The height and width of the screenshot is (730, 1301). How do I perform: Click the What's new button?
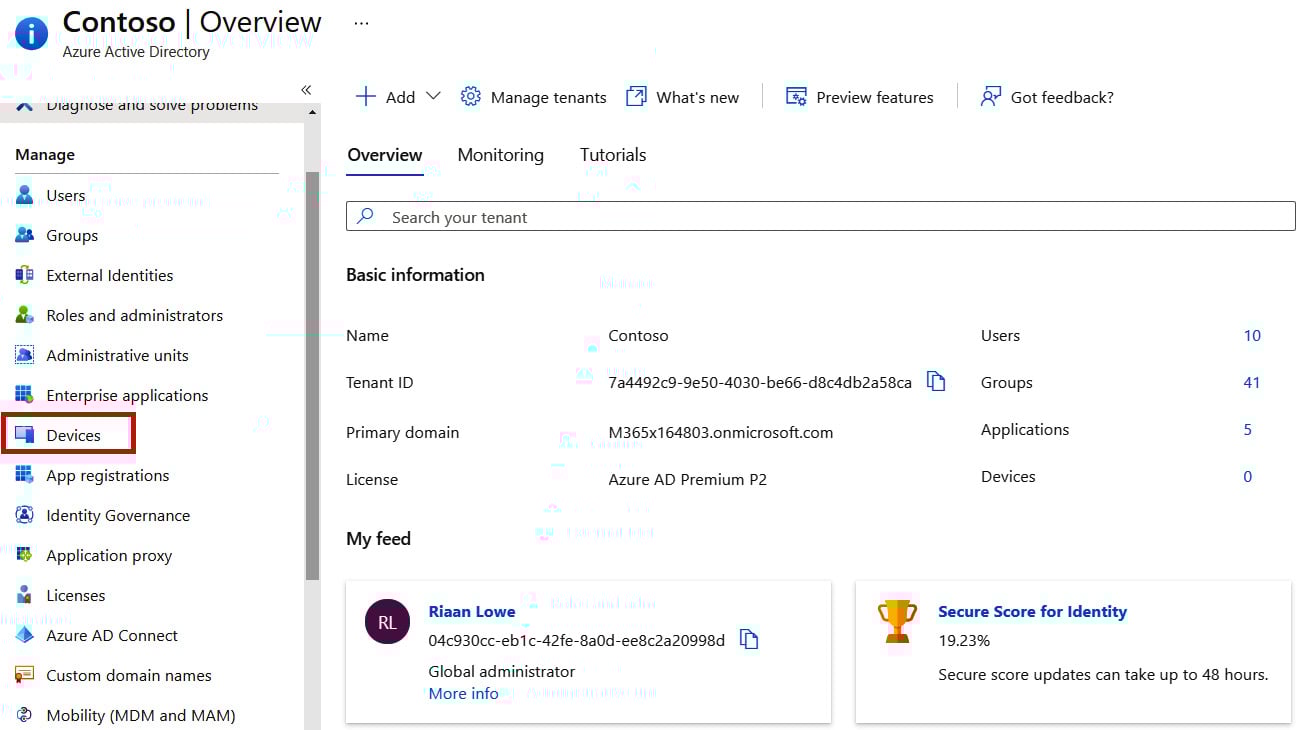pyautogui.click(x=683, y=97)
